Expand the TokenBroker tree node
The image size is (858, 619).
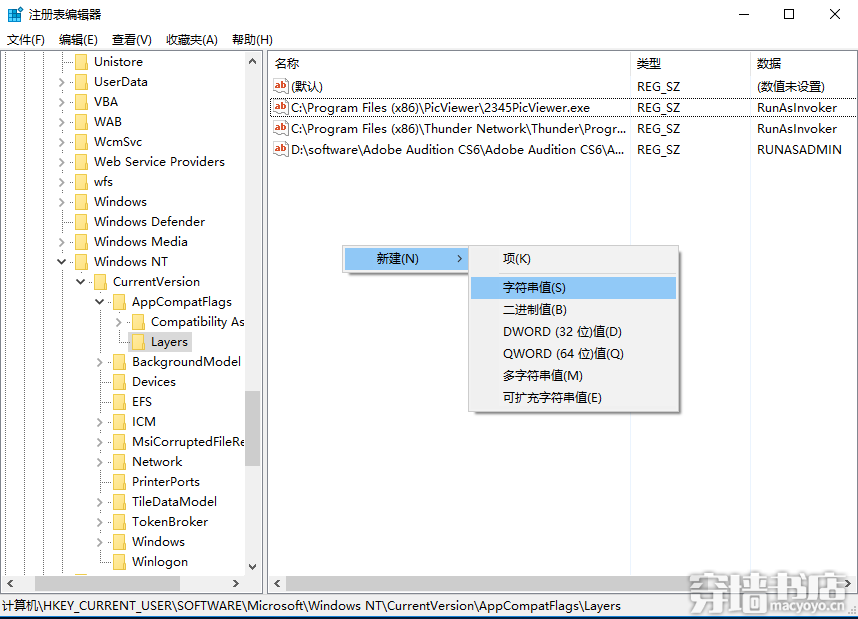click(x=100, y=522)
